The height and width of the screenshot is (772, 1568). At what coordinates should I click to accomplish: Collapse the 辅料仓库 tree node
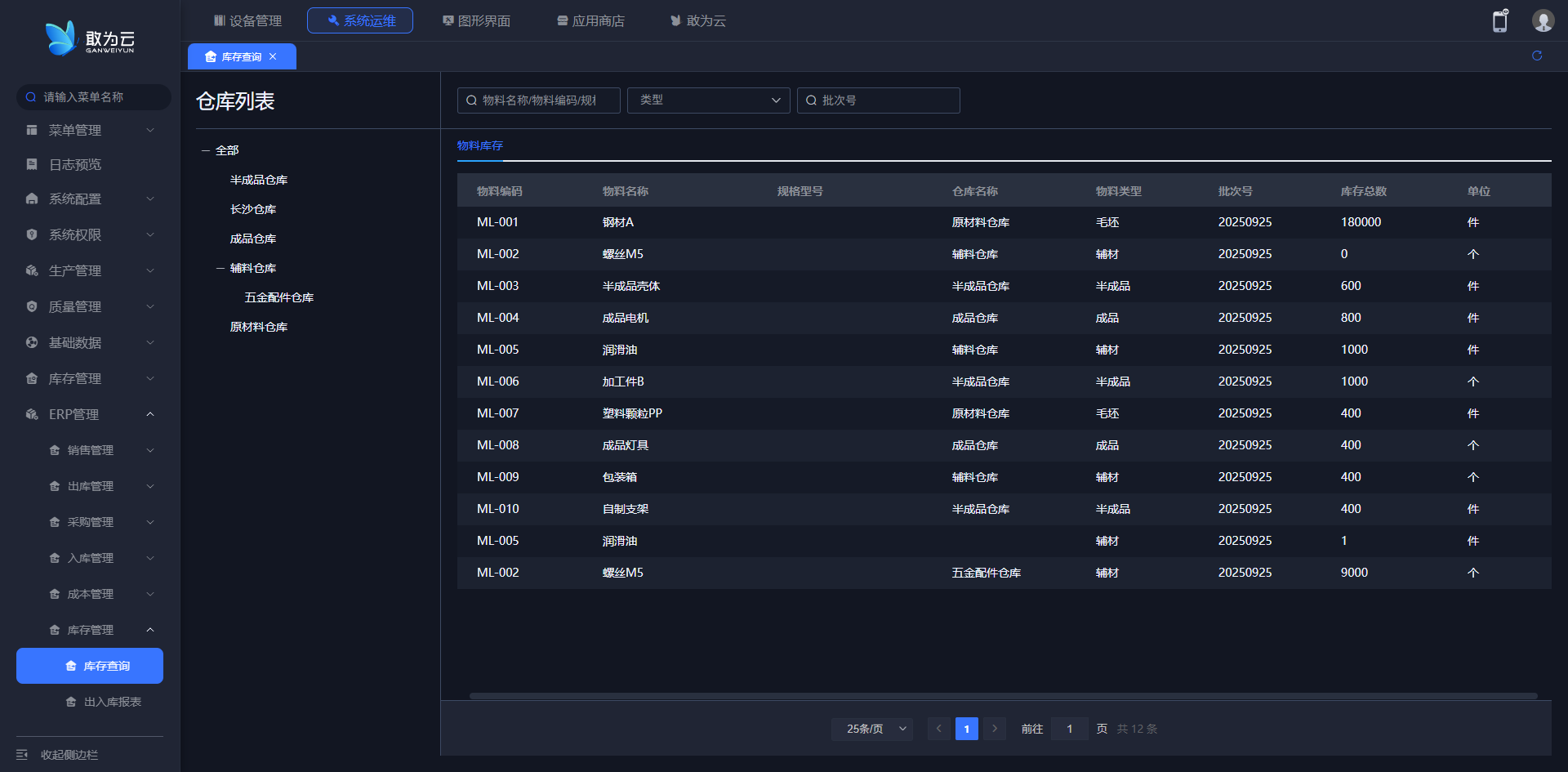[220, 268]
